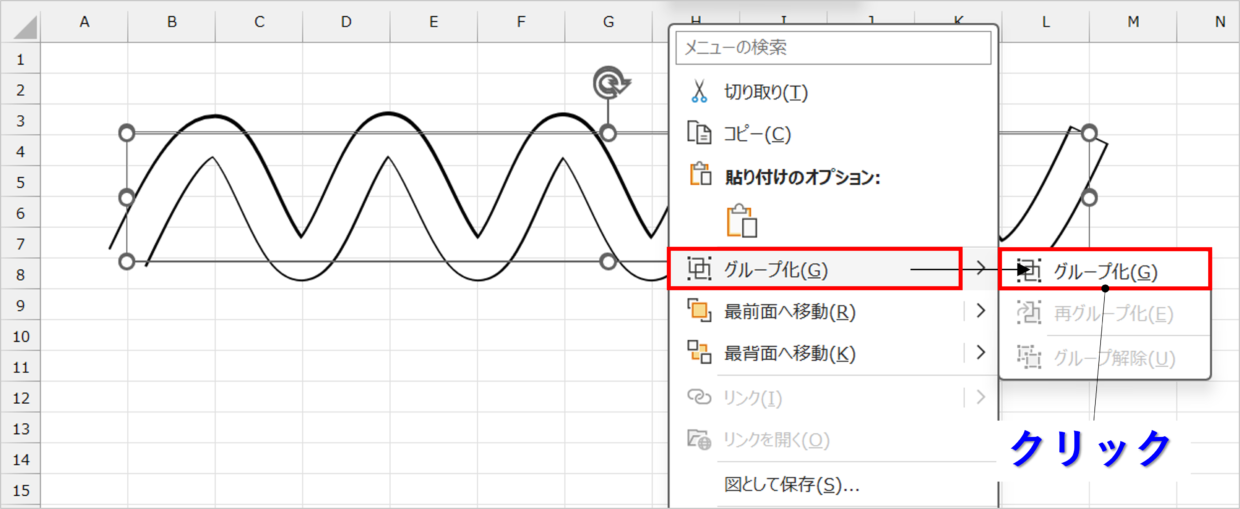This screenshot has width=1240, height=509.
Task: Select row 5 header
Action: coord(21,182)
